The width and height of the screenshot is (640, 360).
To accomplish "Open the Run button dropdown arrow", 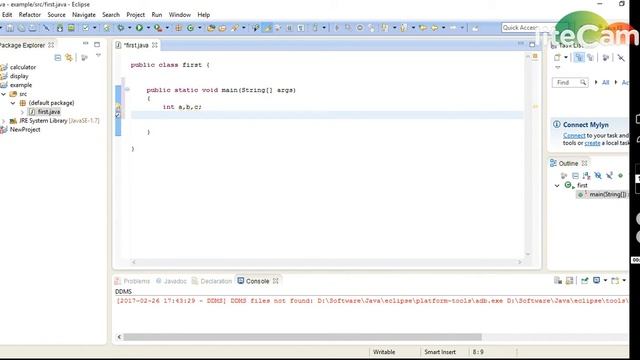I will click(x=148, y=28).
